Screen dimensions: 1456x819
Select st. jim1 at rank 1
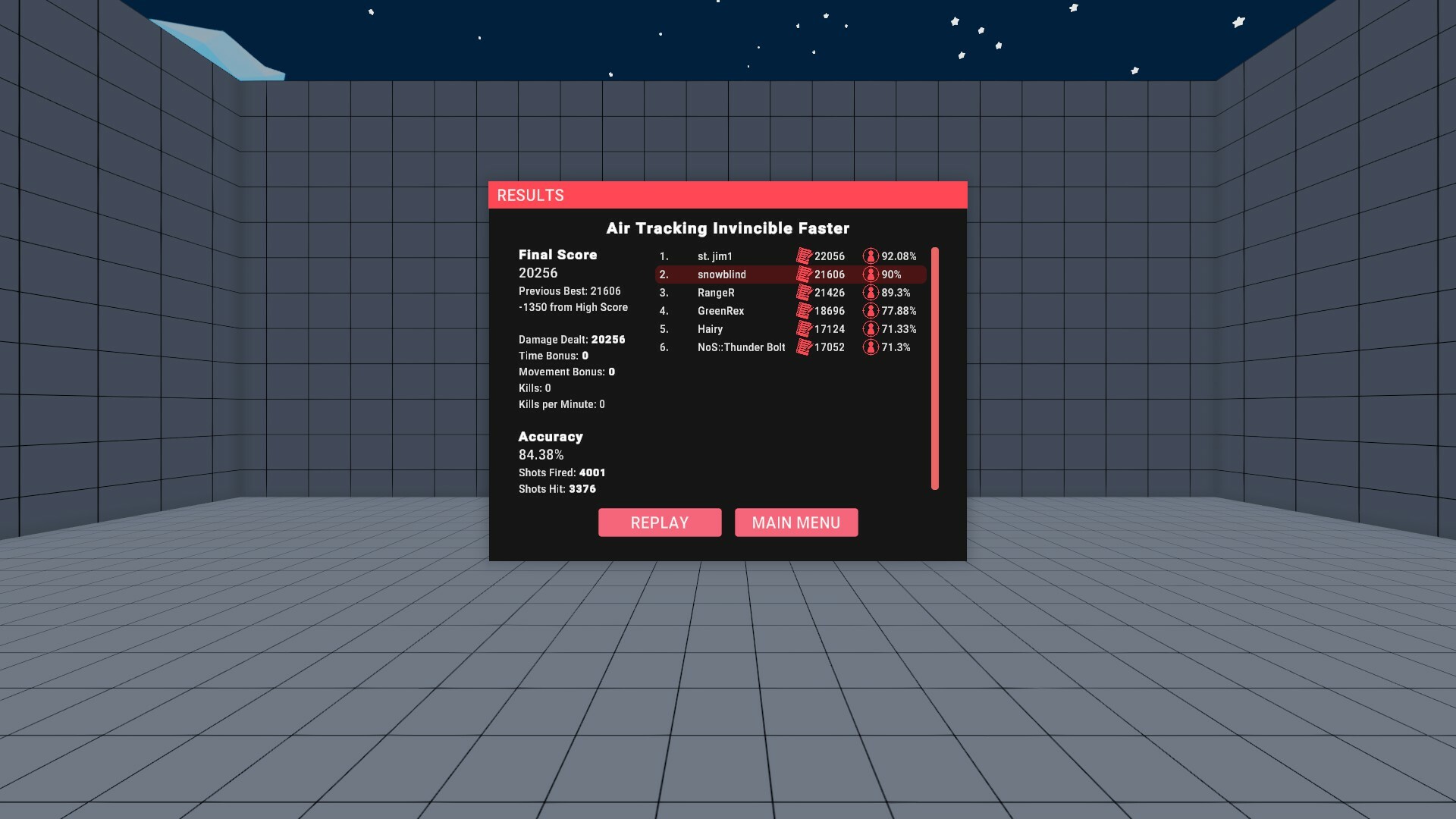[x=716, y=256]
